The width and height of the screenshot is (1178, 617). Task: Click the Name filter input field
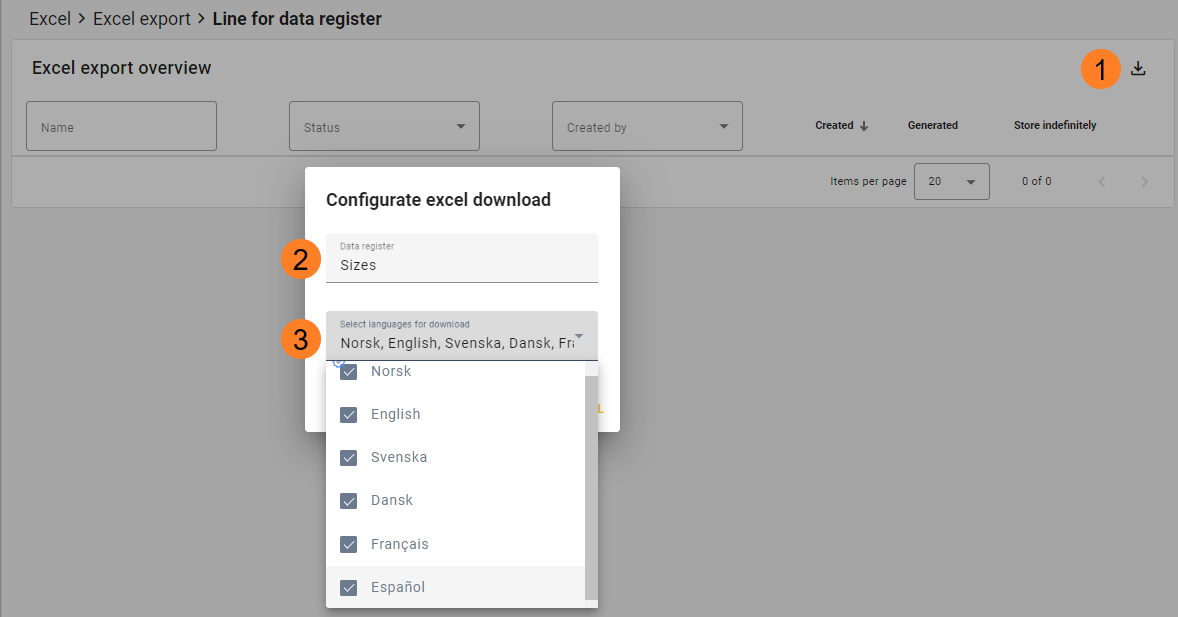click(x=121, y=127)
